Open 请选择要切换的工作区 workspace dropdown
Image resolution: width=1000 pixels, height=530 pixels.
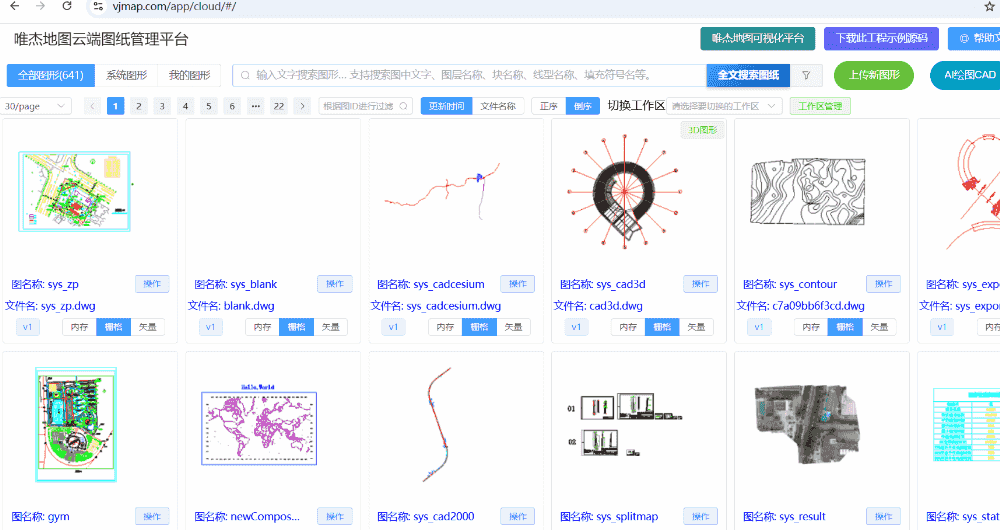point(724,107)
